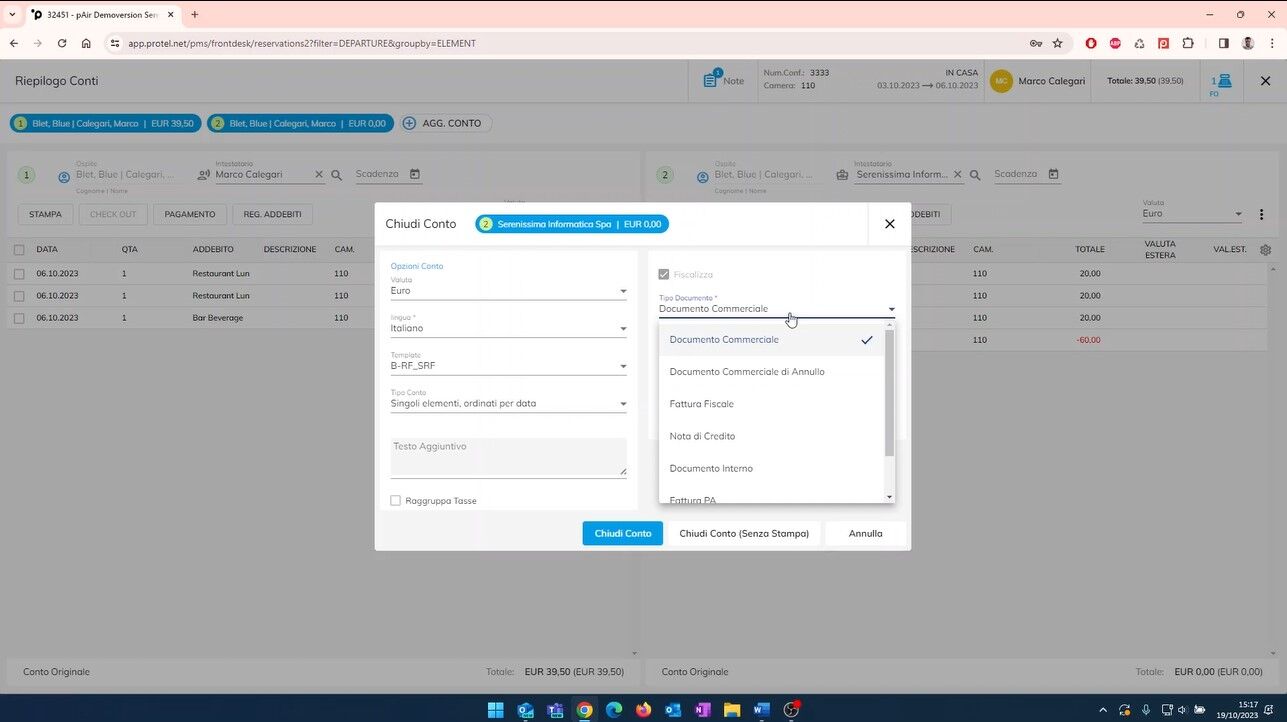1287x722 pixels.
Task: Toggle the Fiscalizza checkbox
Action: (x=664, y=274)
